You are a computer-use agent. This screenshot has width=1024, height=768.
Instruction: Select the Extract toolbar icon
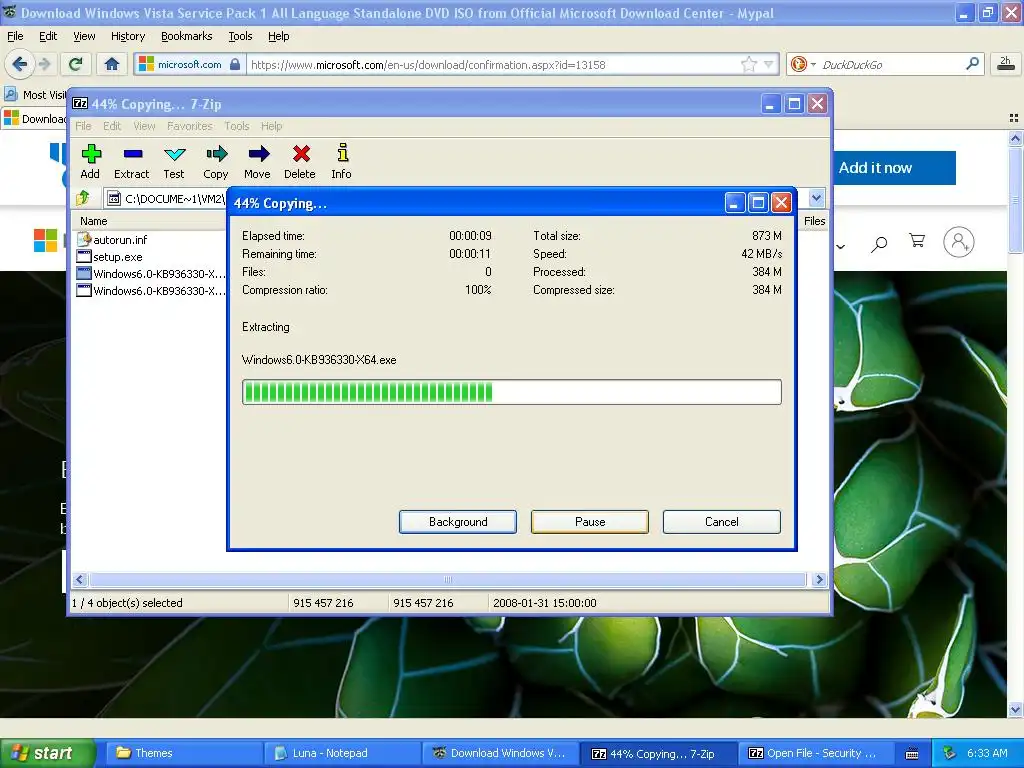(132, 161)
